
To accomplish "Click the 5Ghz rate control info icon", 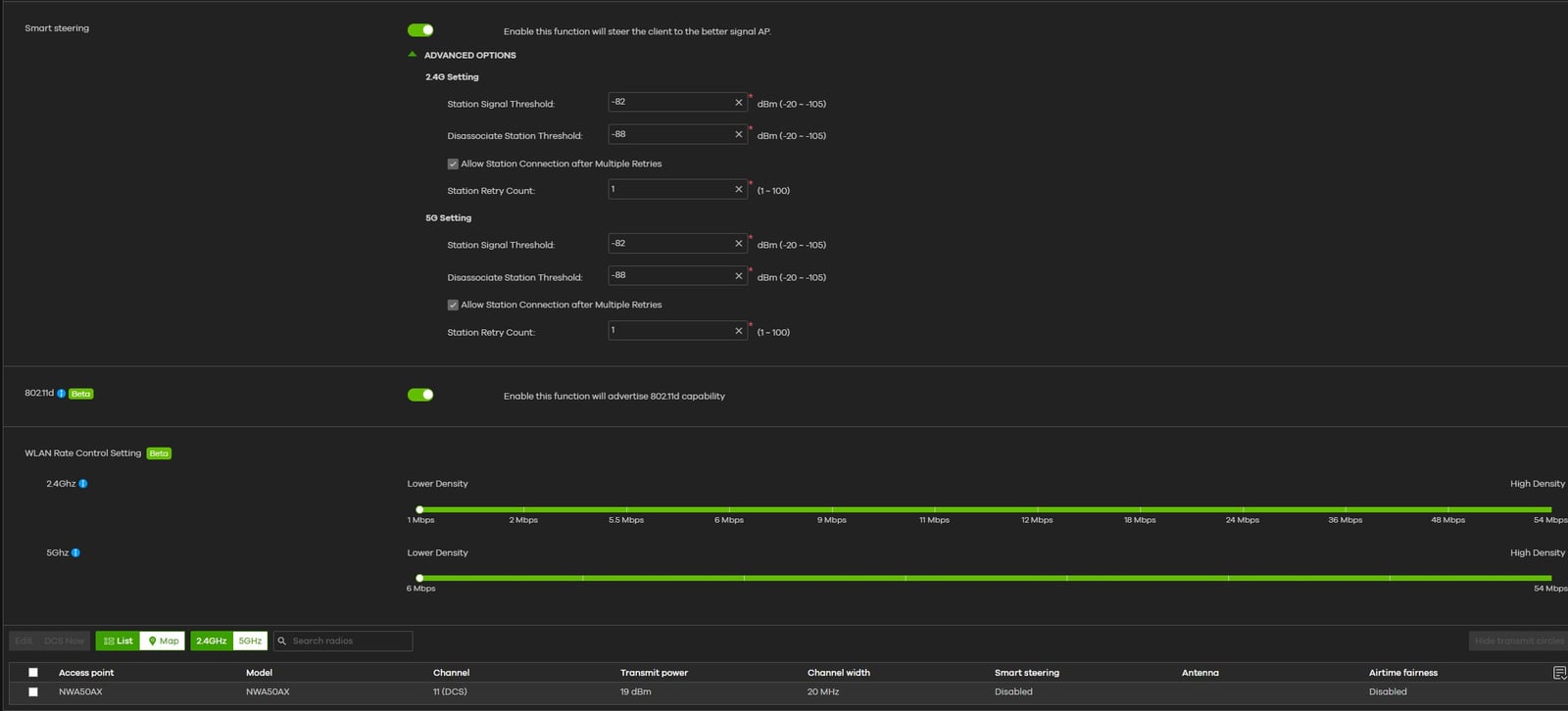I will click(x=75, y=553).
